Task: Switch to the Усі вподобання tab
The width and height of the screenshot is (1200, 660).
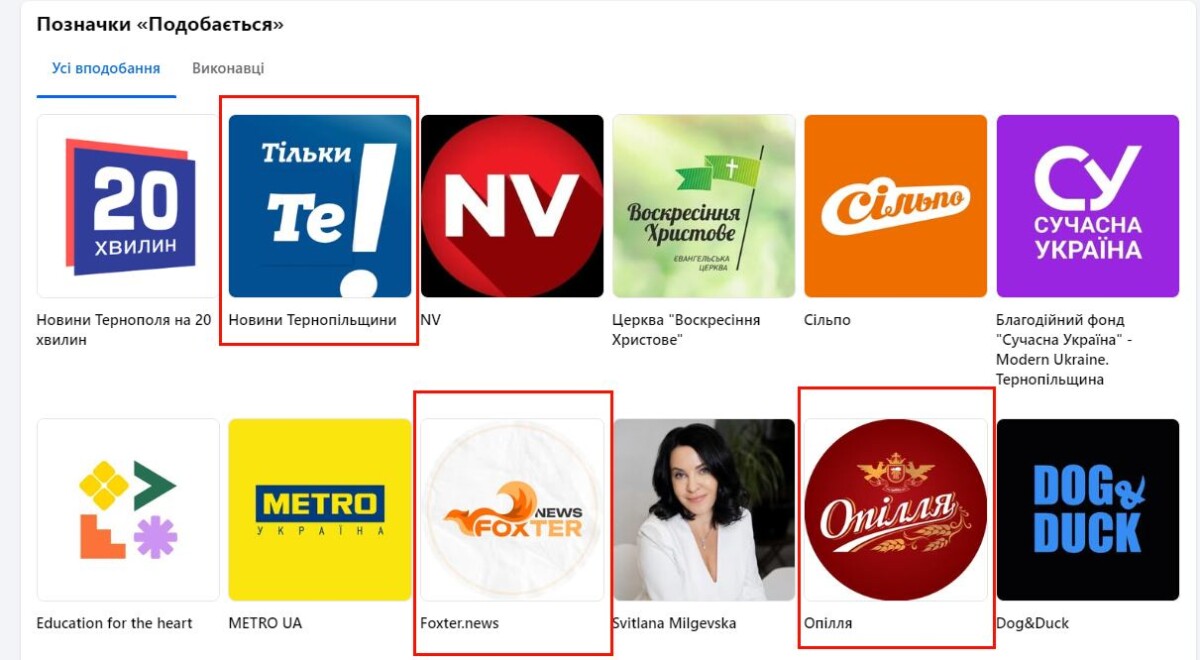Action: (106, 69)
